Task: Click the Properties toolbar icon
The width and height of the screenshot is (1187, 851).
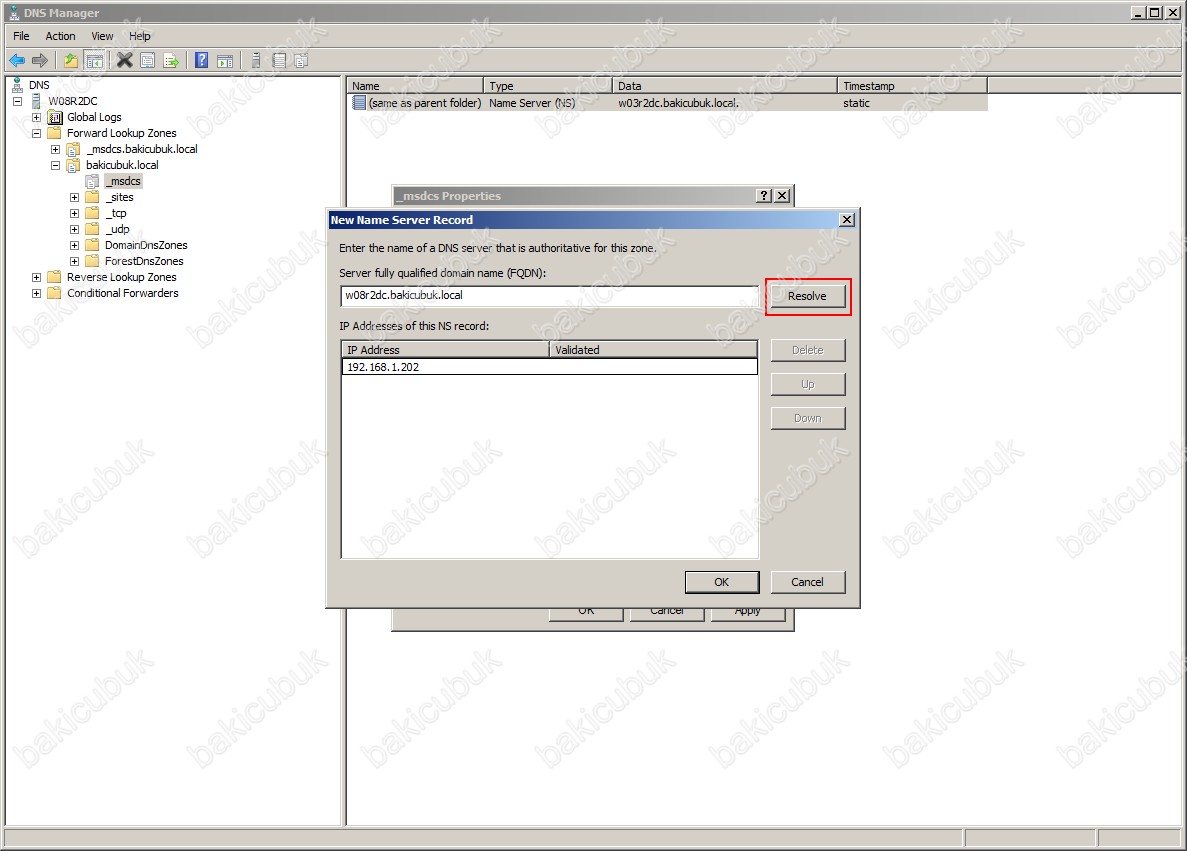Action: coord(148,61)
